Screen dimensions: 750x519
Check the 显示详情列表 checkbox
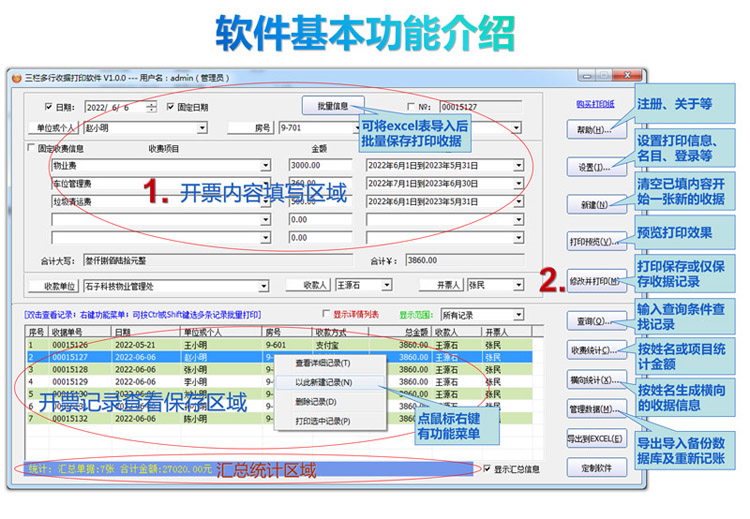pos(324,313)
